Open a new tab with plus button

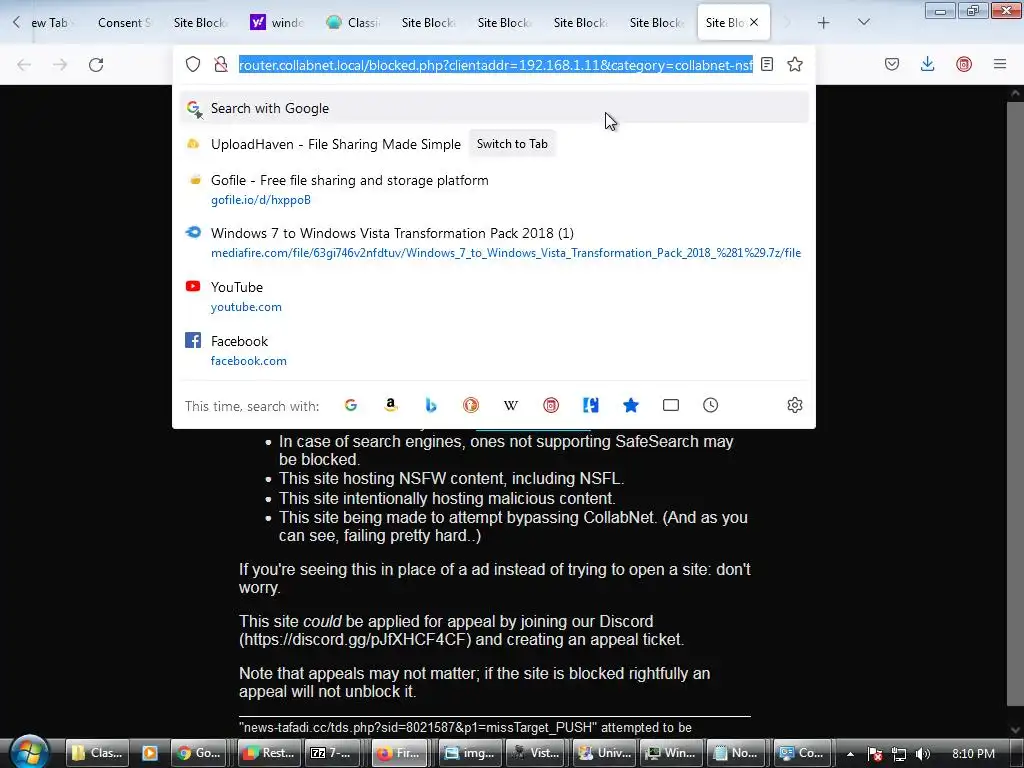click(x=824, y=23)
